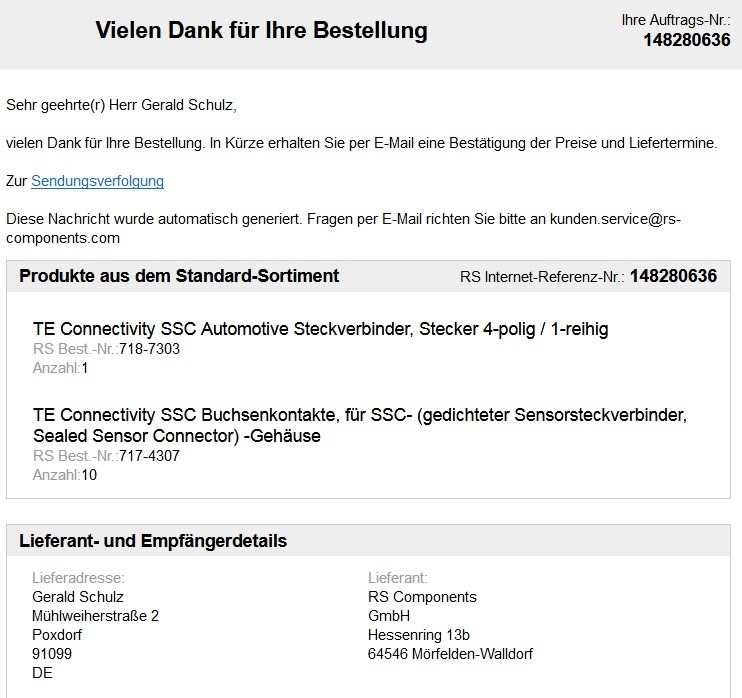Click the street Mühlweiherstraße 2
742x698 pixels.
coord(96,616)
